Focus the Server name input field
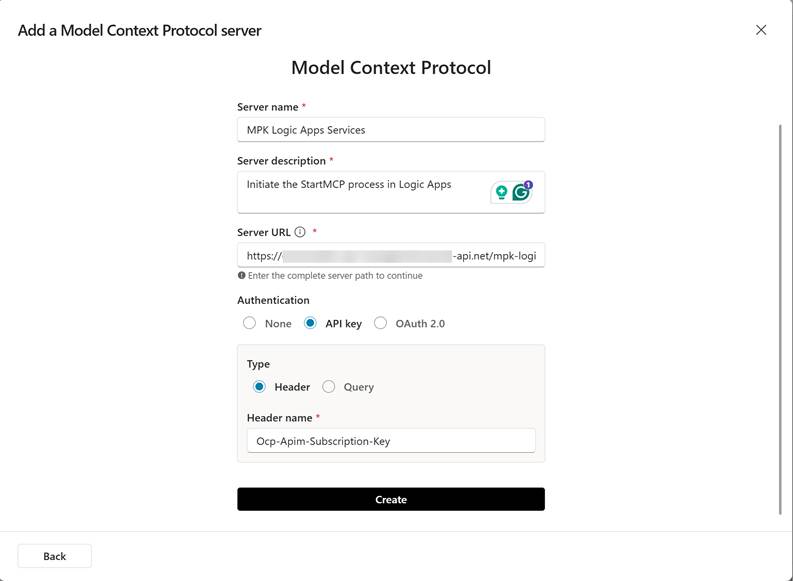 (391, 130)
